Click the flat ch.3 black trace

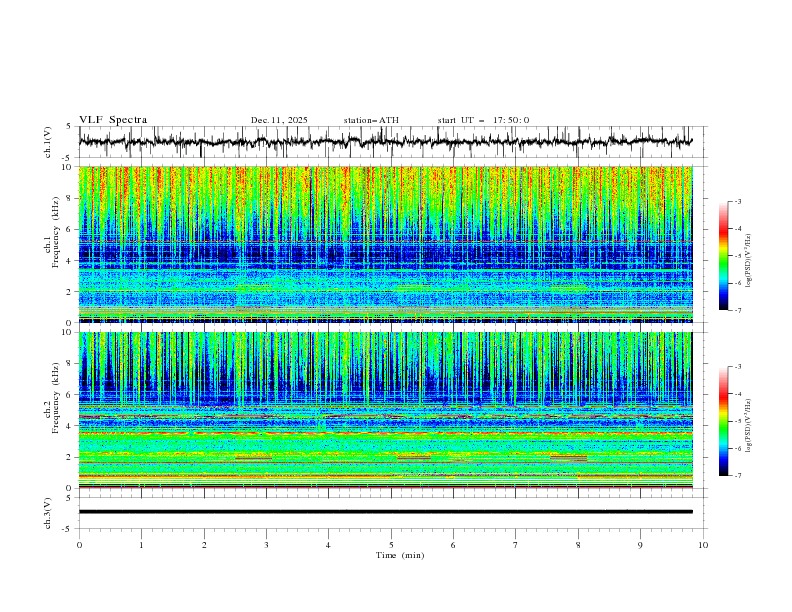point(385,512)
